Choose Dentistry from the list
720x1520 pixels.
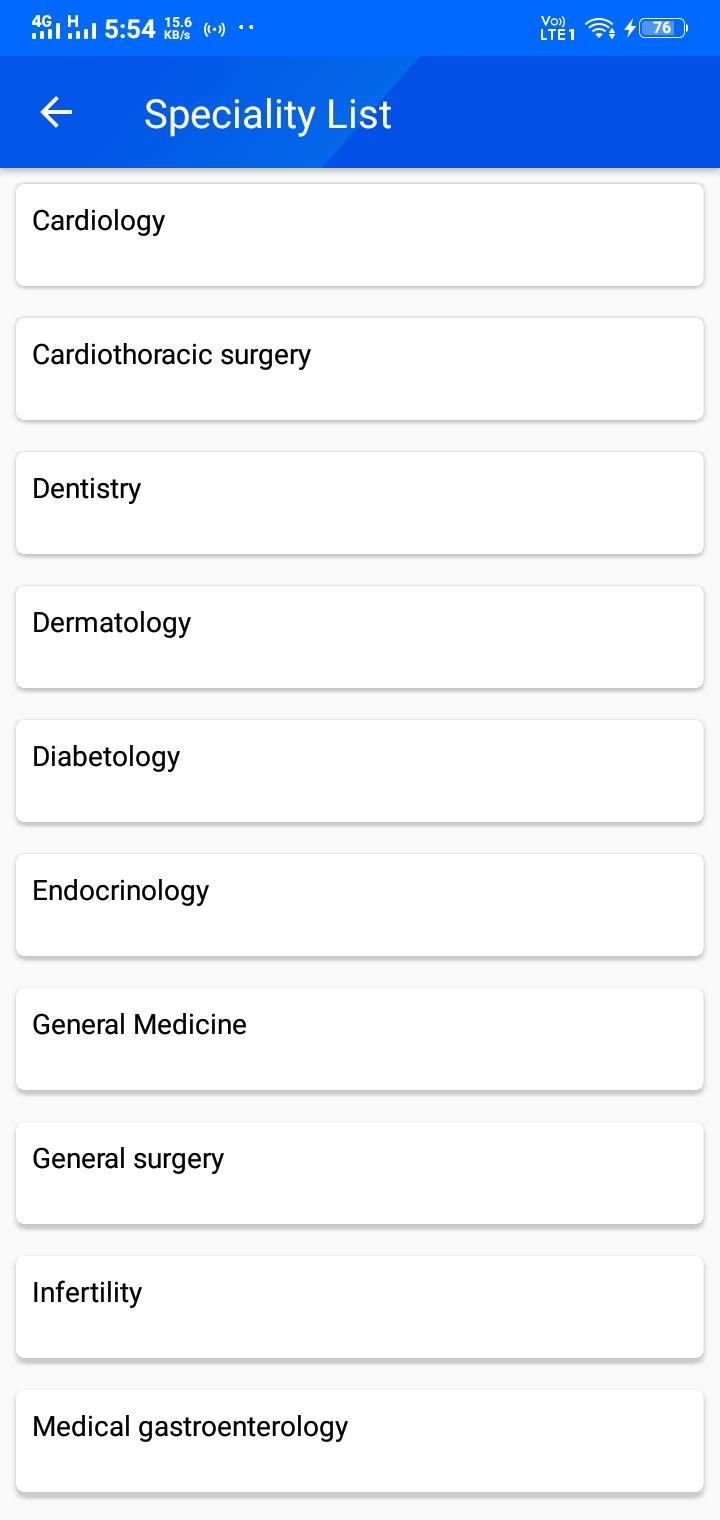[360, 503]
